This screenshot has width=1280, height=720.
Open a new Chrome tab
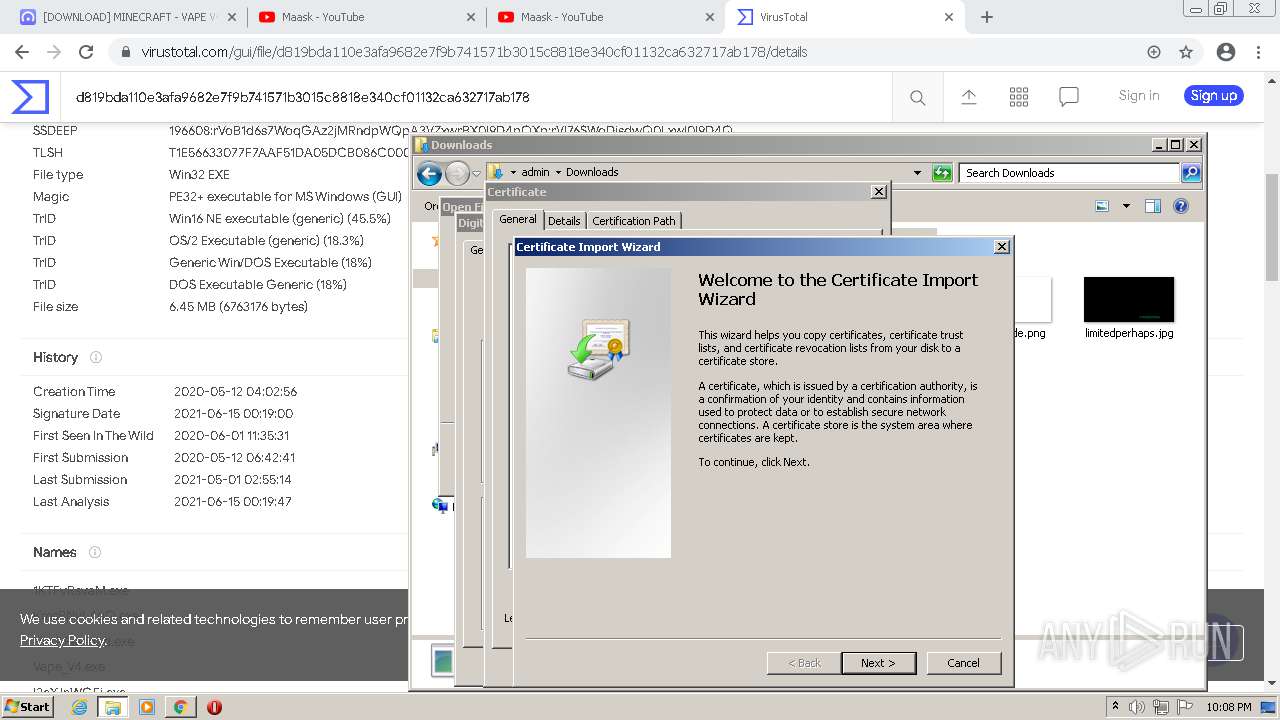(x=987, y=17)
